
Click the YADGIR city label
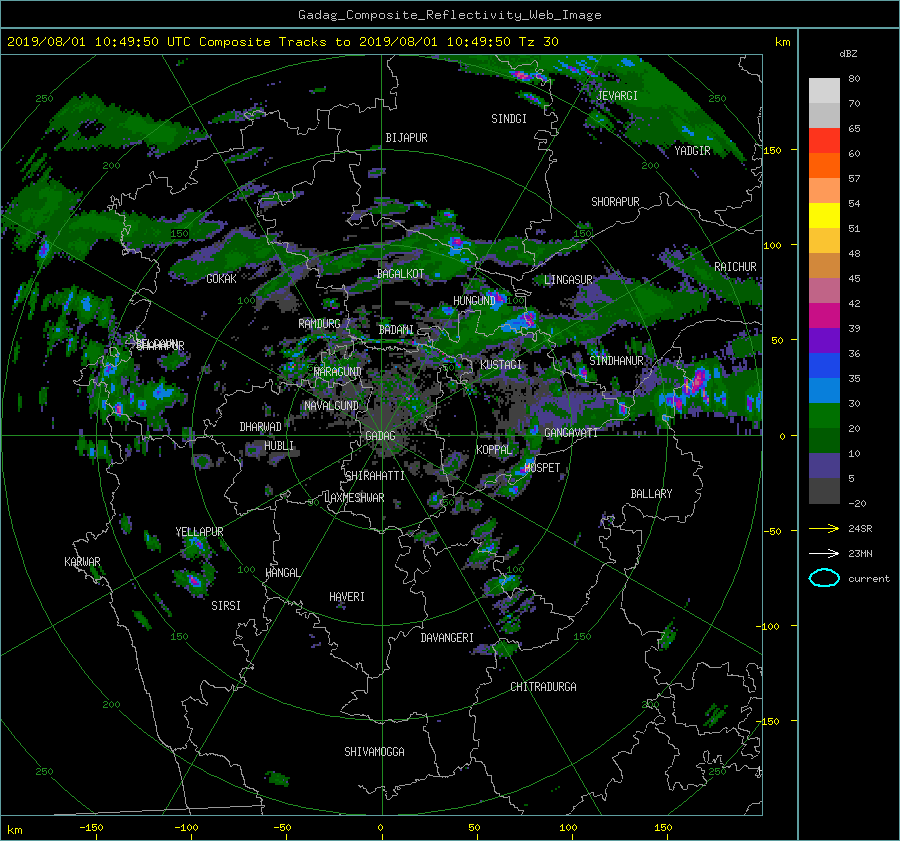click(692, 151)
